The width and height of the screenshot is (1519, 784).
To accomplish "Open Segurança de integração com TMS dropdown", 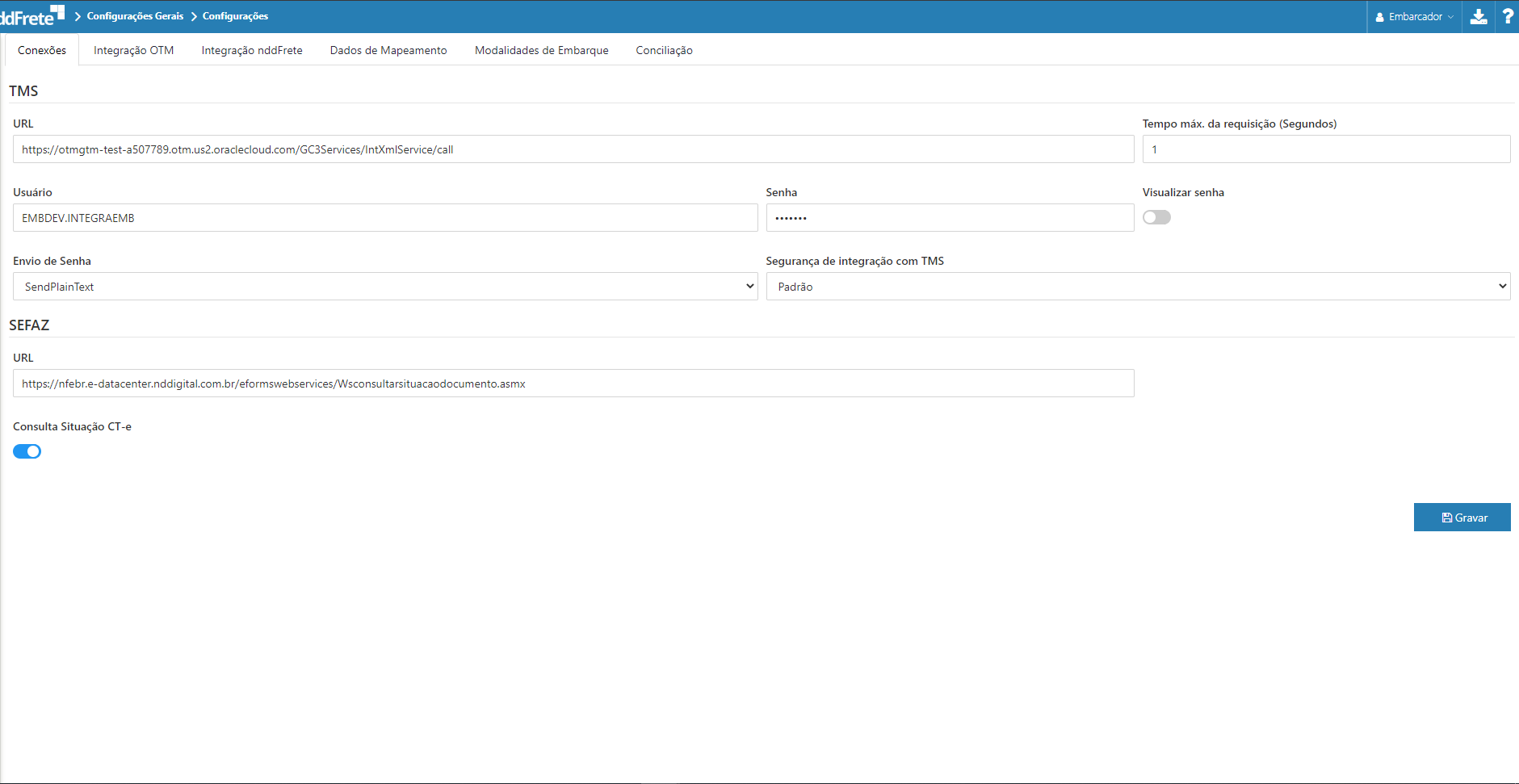I will [x=1137, y=287].
